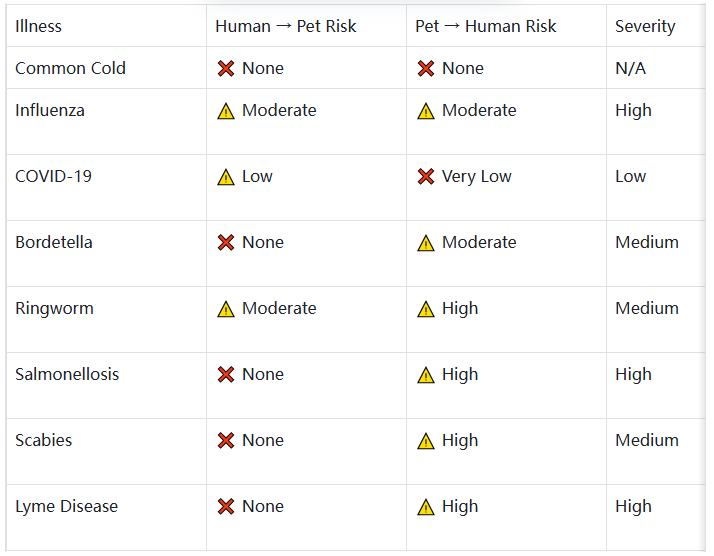This screenshot has height=556, width=714.
Task: Click the warning icon beside Influenza's Pet → Human Moderate
Action: pyautogui.click(x=426, y=111)
